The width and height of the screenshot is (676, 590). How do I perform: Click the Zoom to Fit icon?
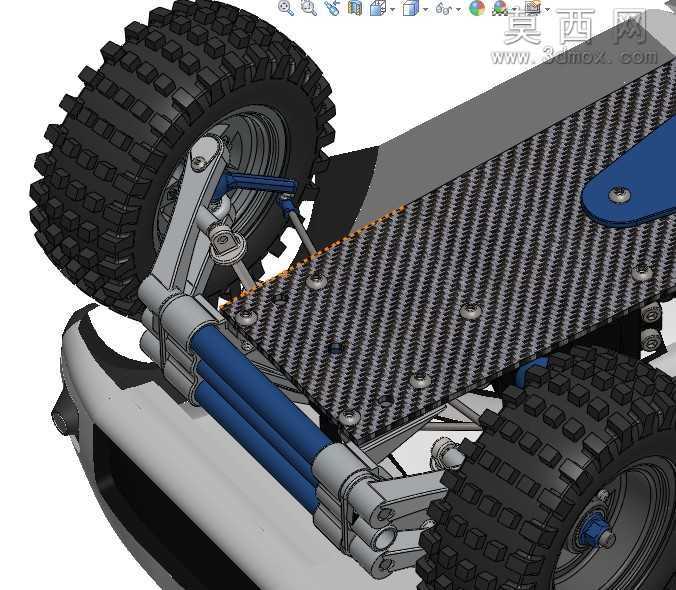(286, 7)
